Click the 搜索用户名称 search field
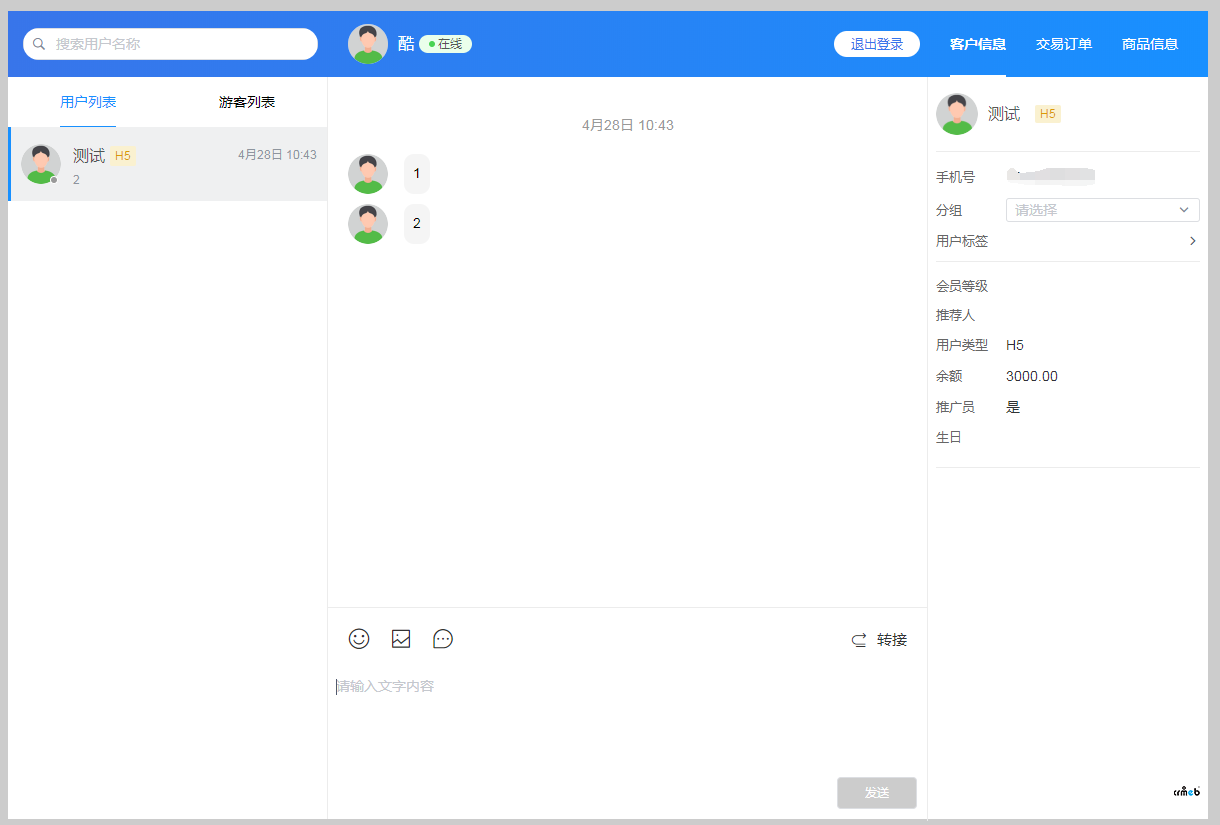This screenshot has width=1220, height=825. point(170,44)
